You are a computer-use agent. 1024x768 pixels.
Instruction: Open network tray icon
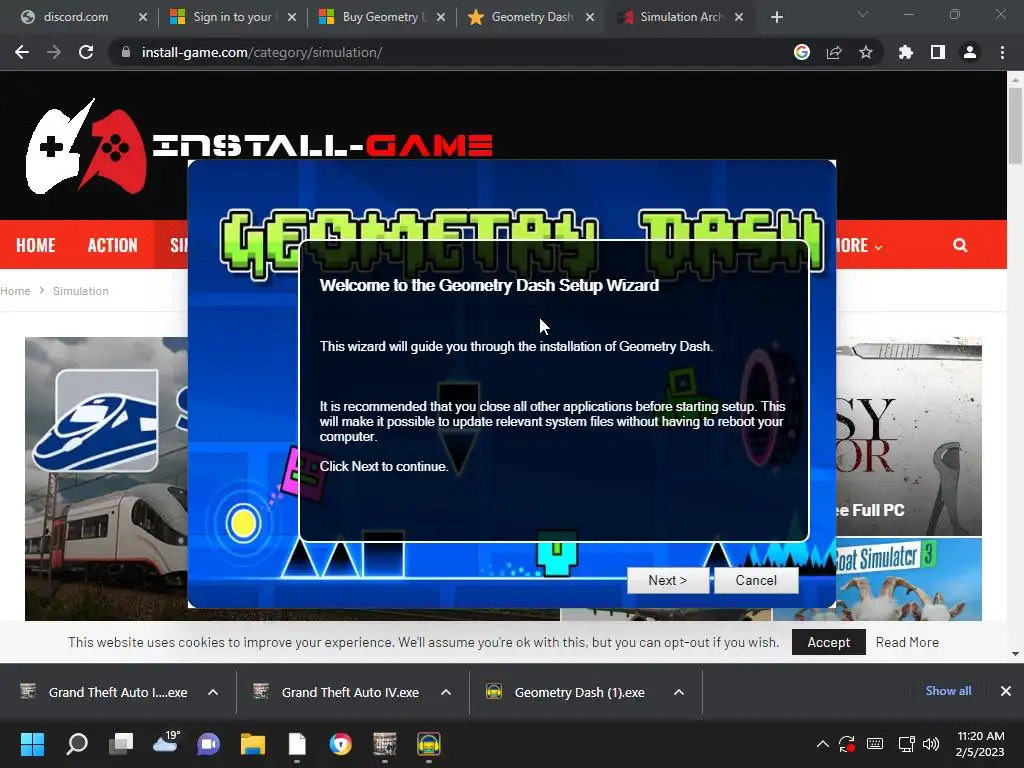click(x=906, y=744)
